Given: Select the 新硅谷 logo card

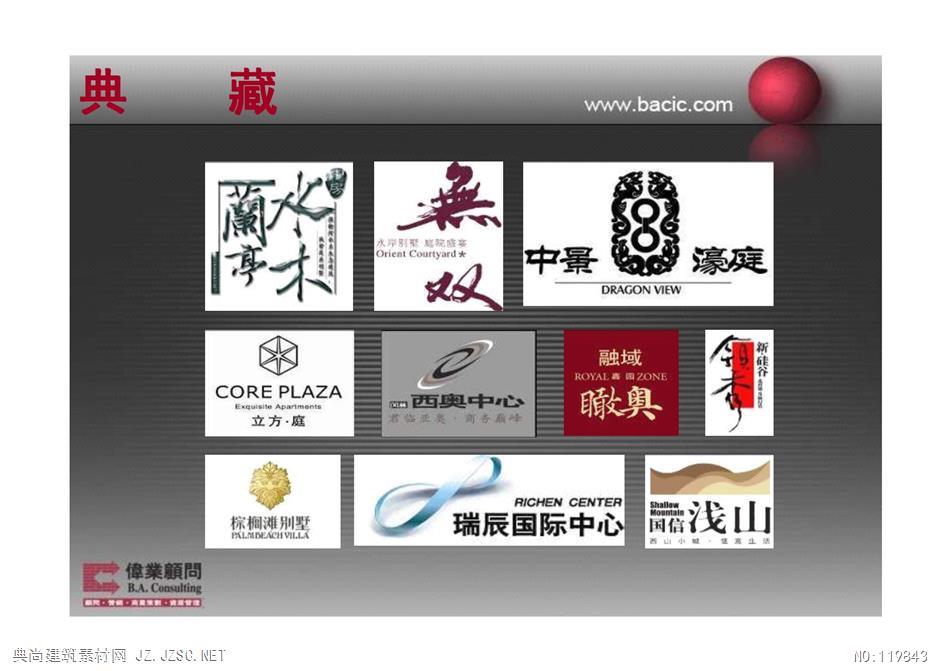Looking at the screenshot, I should point(739,383).
